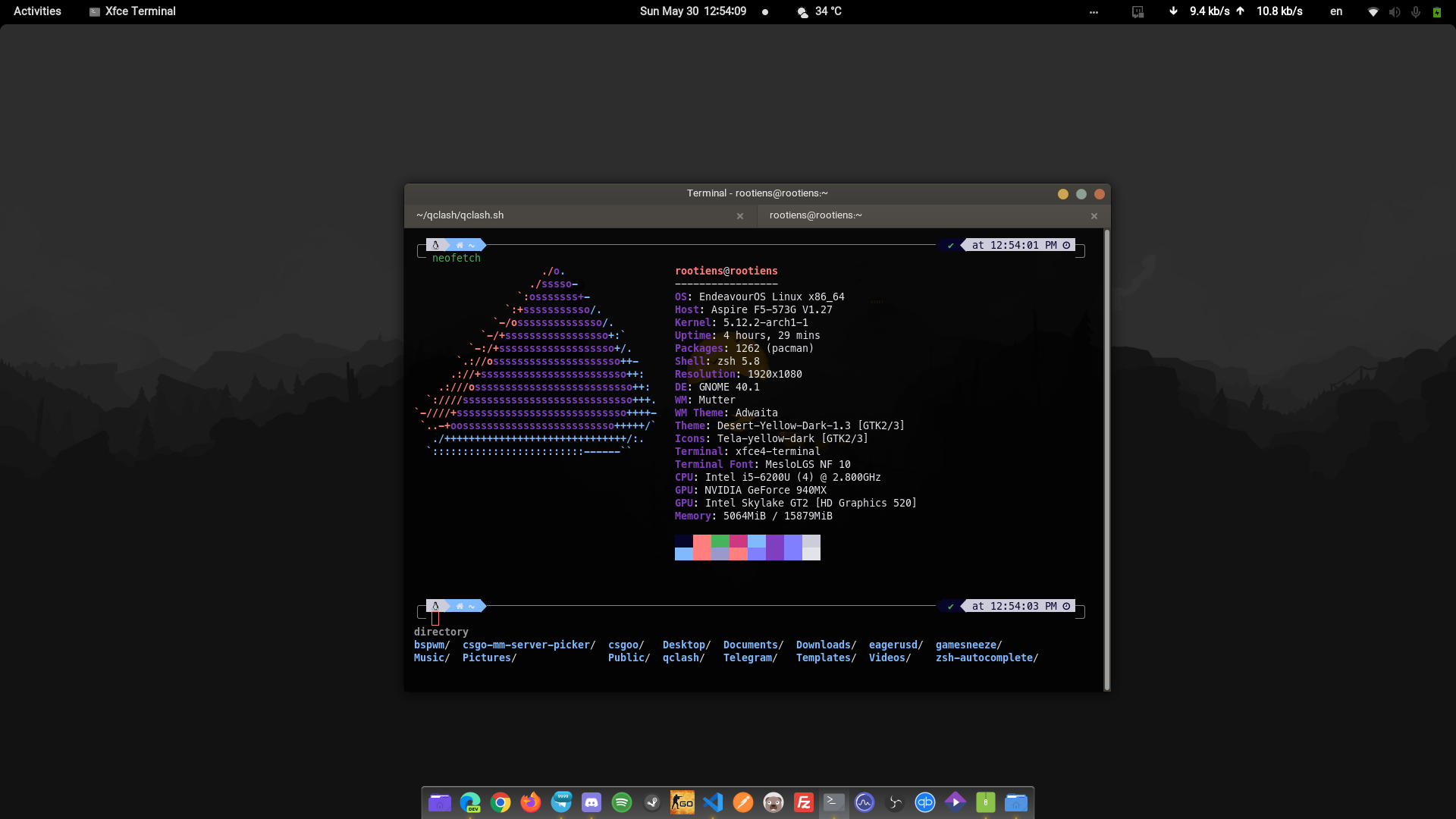The image size is (1456, 819).
Task: Expand the three-dots tray overflow
Action: (1094, 11)
